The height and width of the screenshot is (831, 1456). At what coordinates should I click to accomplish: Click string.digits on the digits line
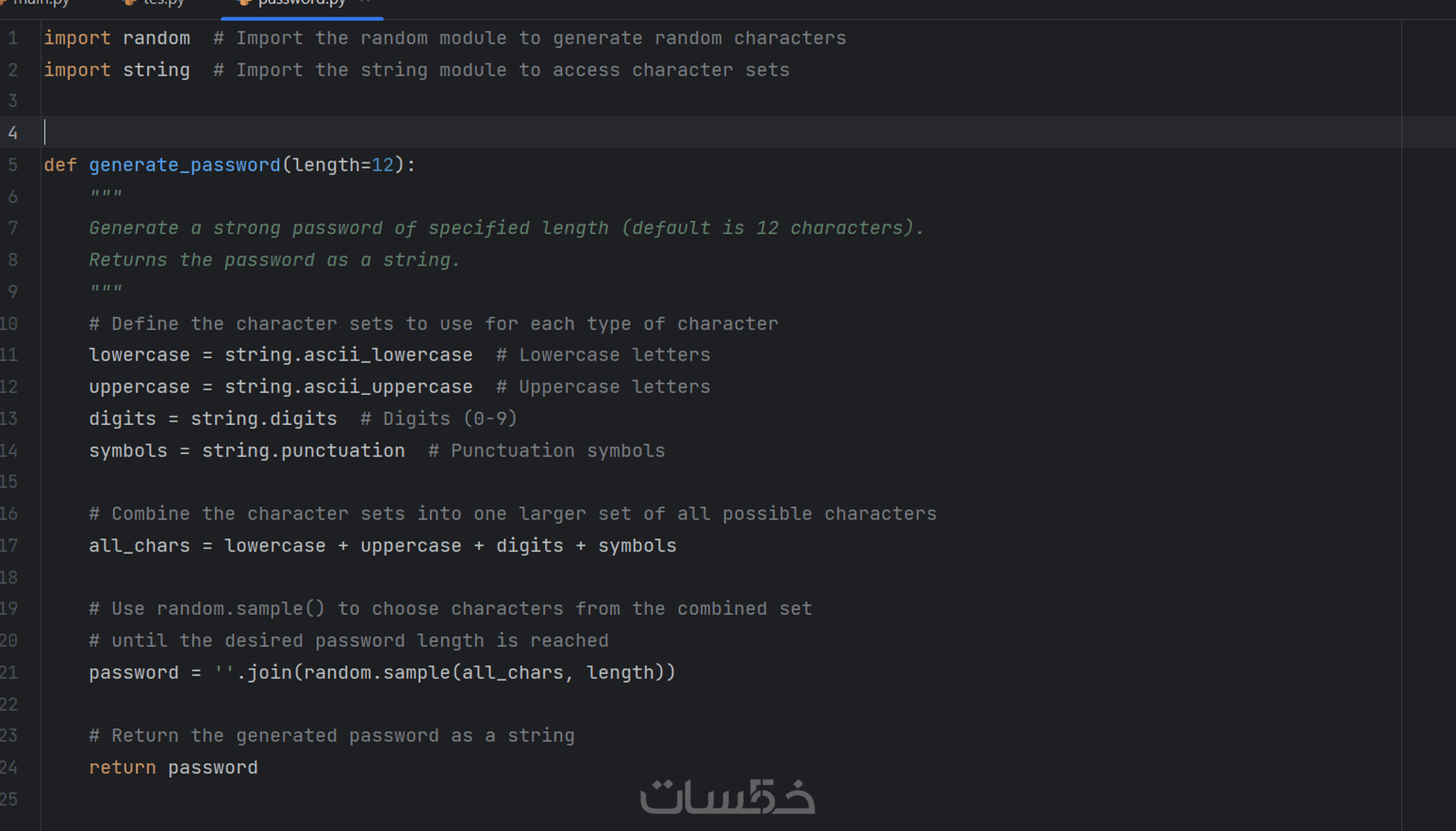point(263,419)
